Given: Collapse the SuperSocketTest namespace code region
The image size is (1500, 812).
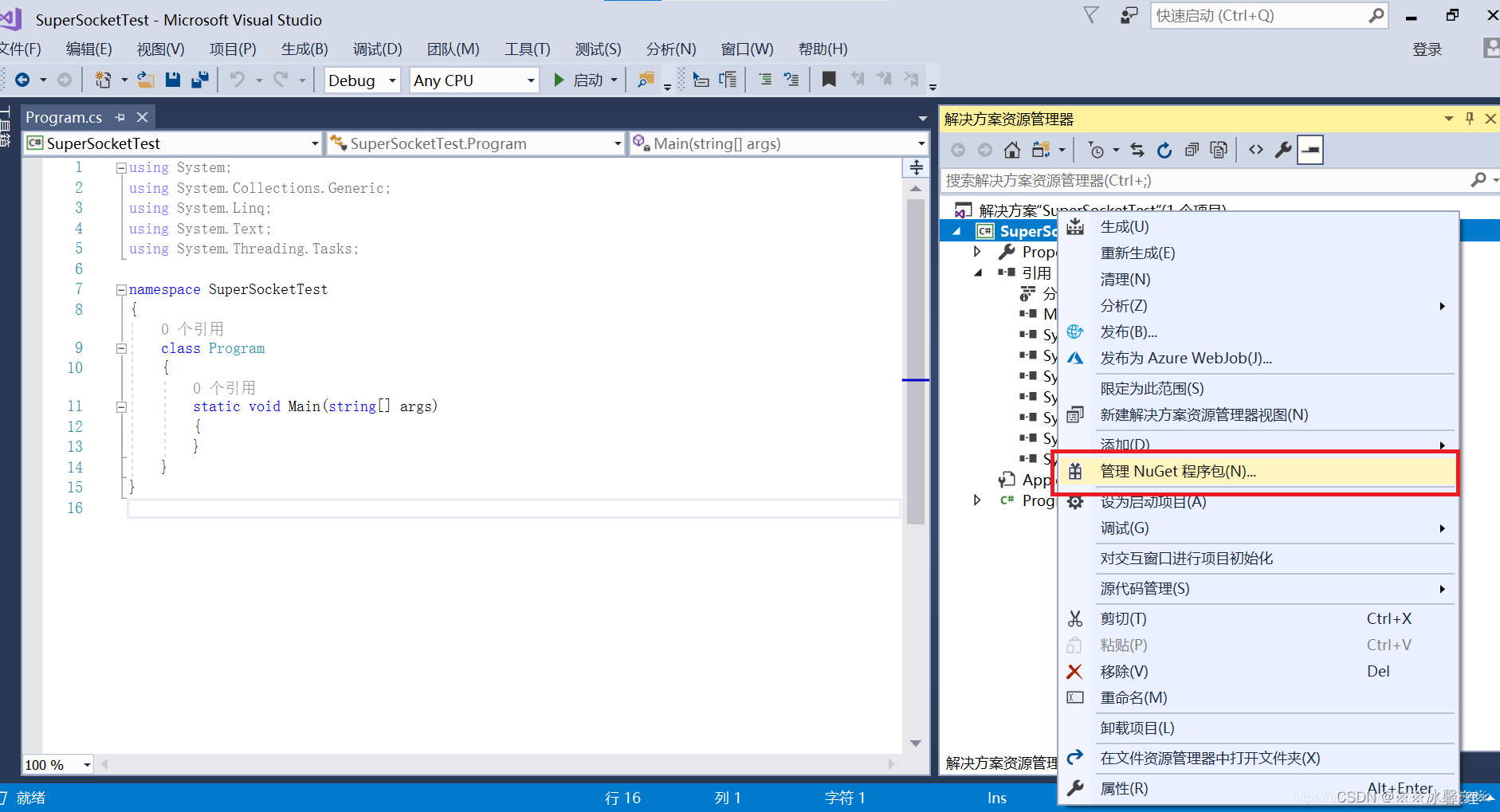Looking at the screenshot, I should click(x=121, y=288).
